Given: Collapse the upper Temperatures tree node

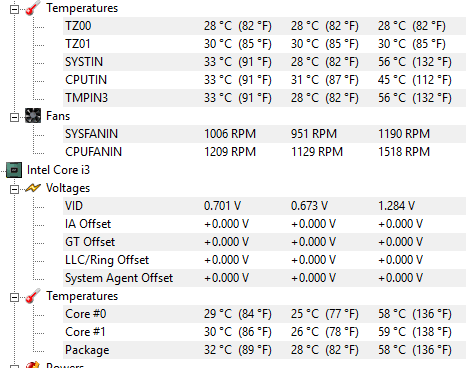Looking at the screenshot, I should coord(14,9).
